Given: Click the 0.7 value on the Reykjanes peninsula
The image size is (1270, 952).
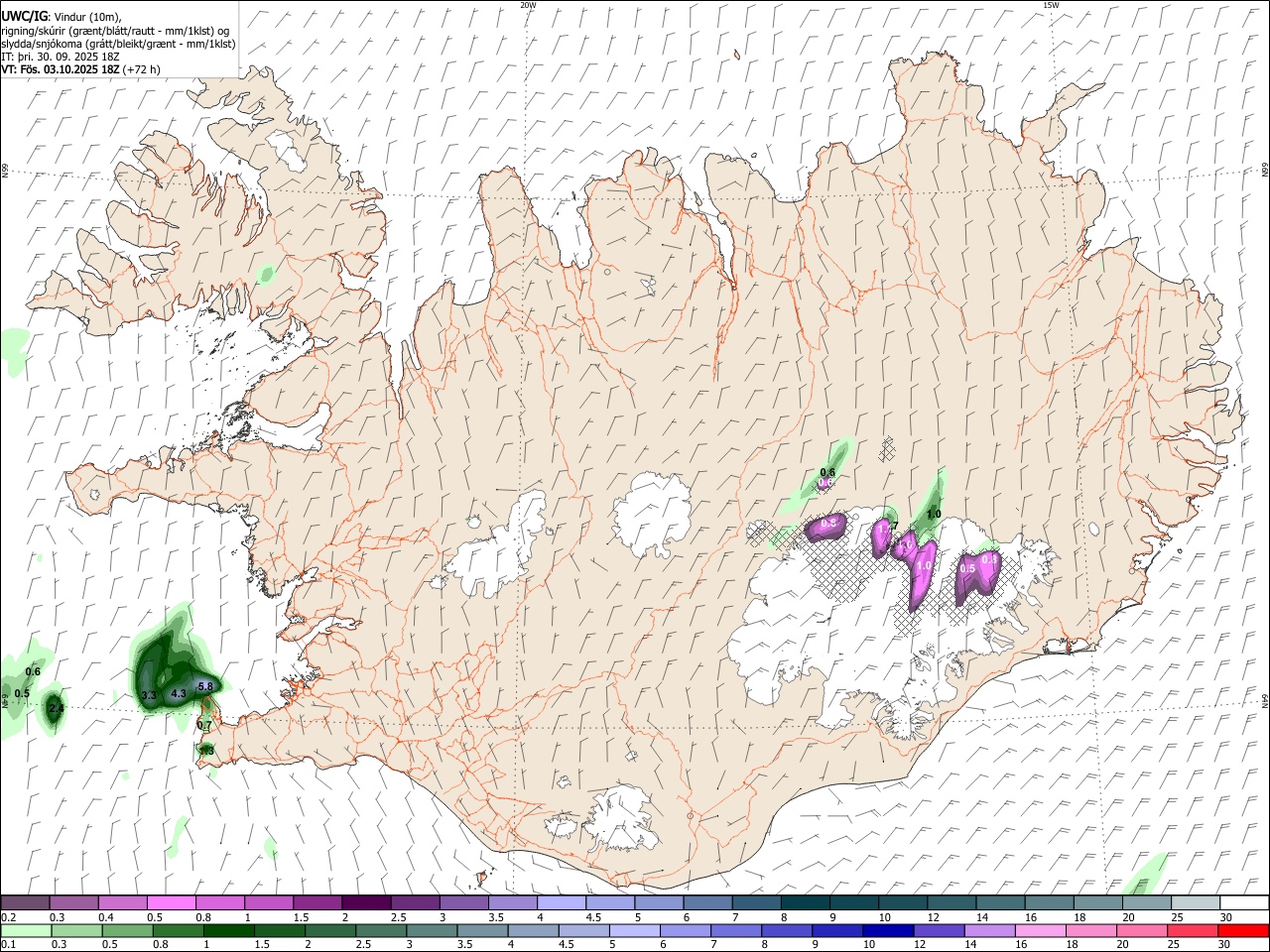Looking at the screenshot, I should [204, 725].
